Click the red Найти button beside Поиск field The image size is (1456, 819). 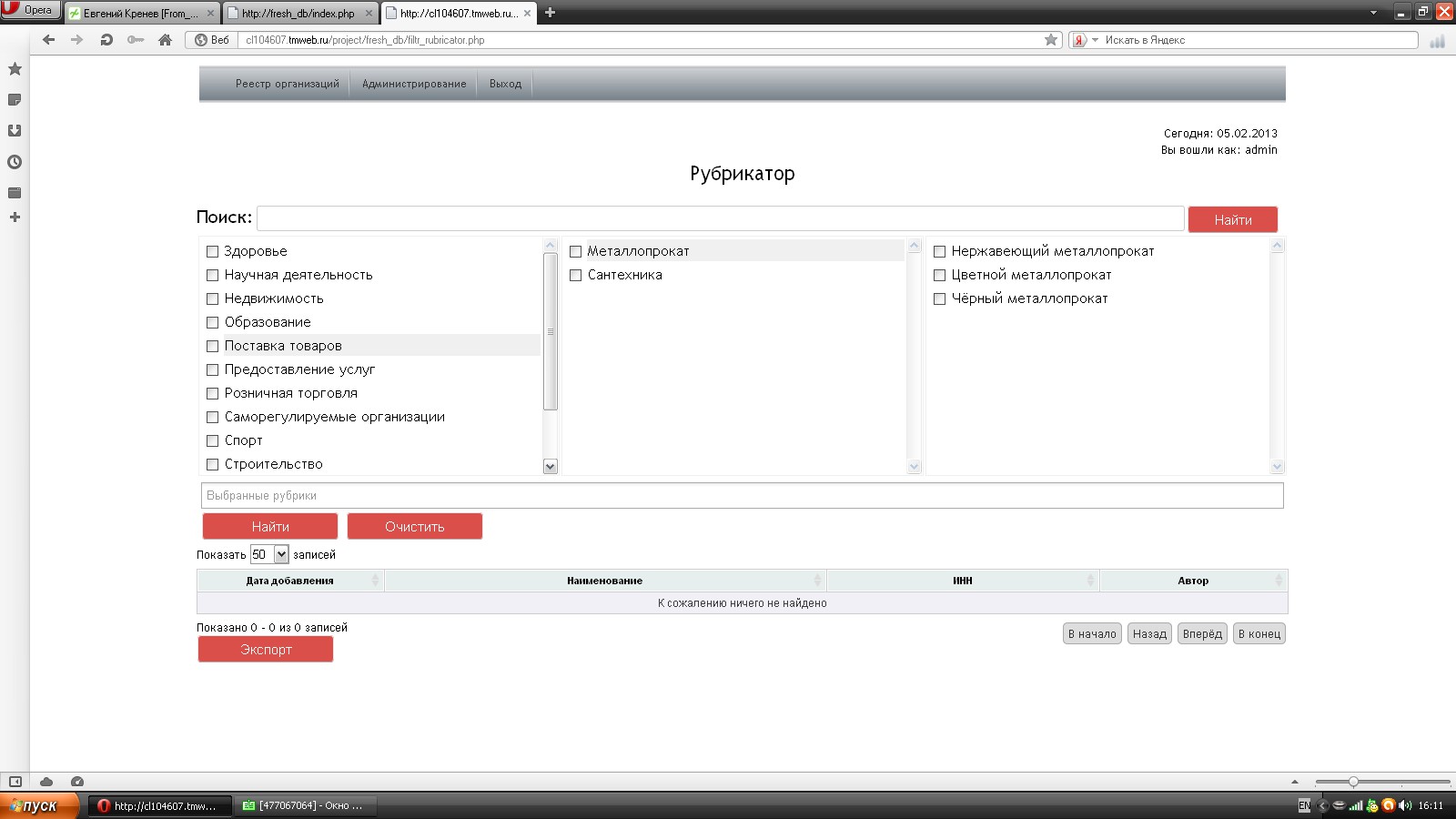coord(1233,220)
